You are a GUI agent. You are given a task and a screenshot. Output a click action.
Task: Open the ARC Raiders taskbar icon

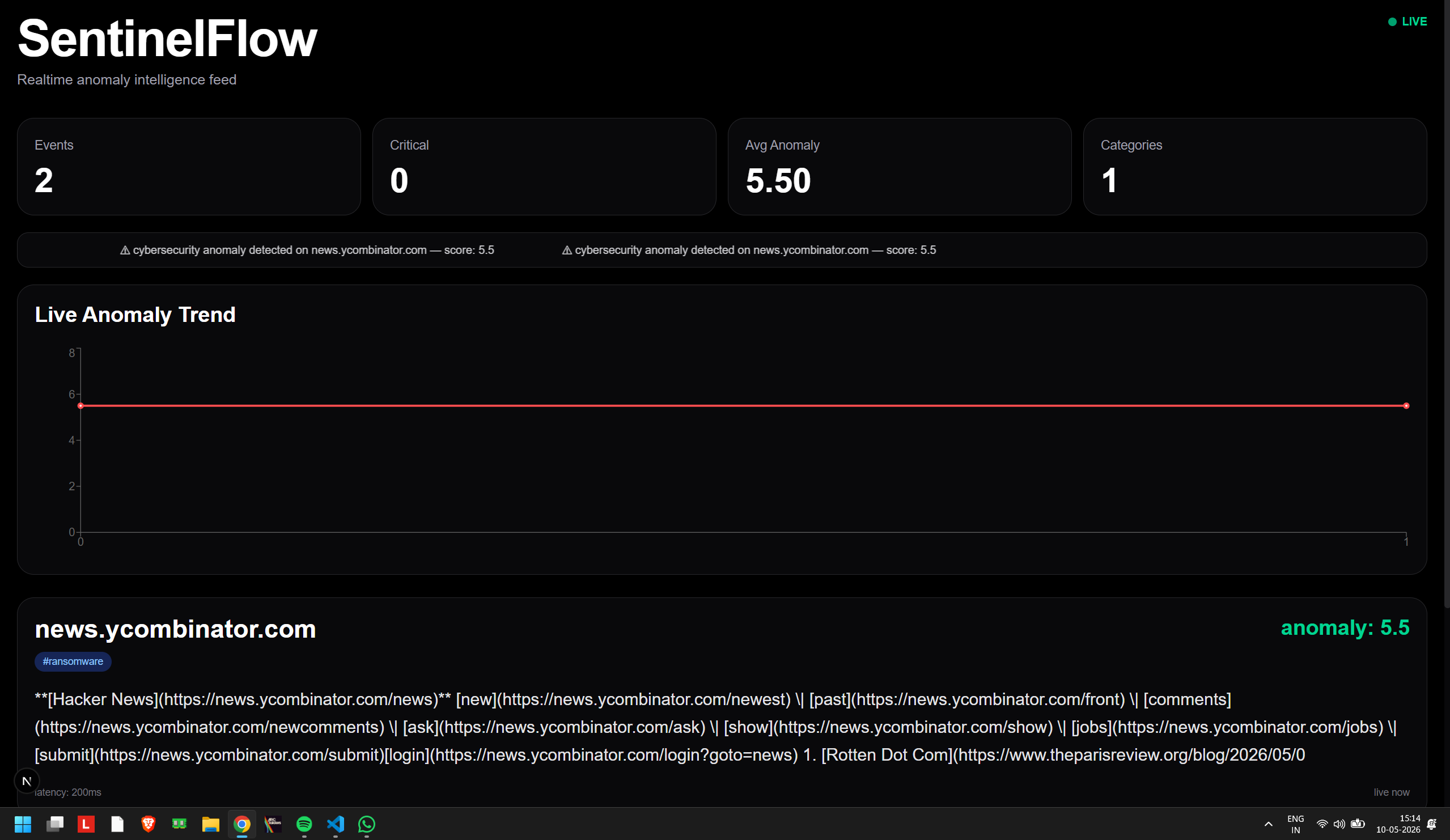(273, 824)
